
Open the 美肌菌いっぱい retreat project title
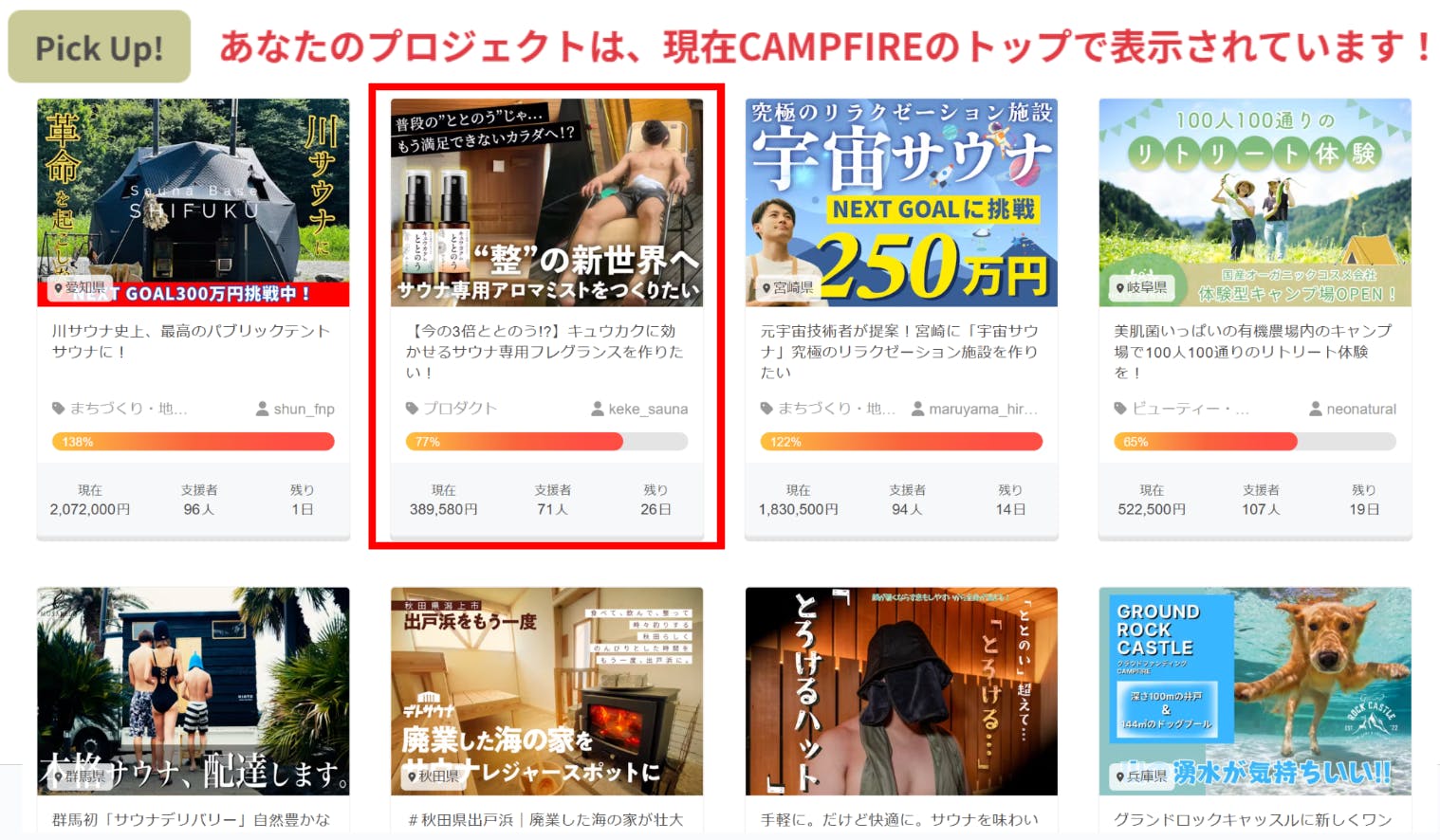pos(1252,351)
